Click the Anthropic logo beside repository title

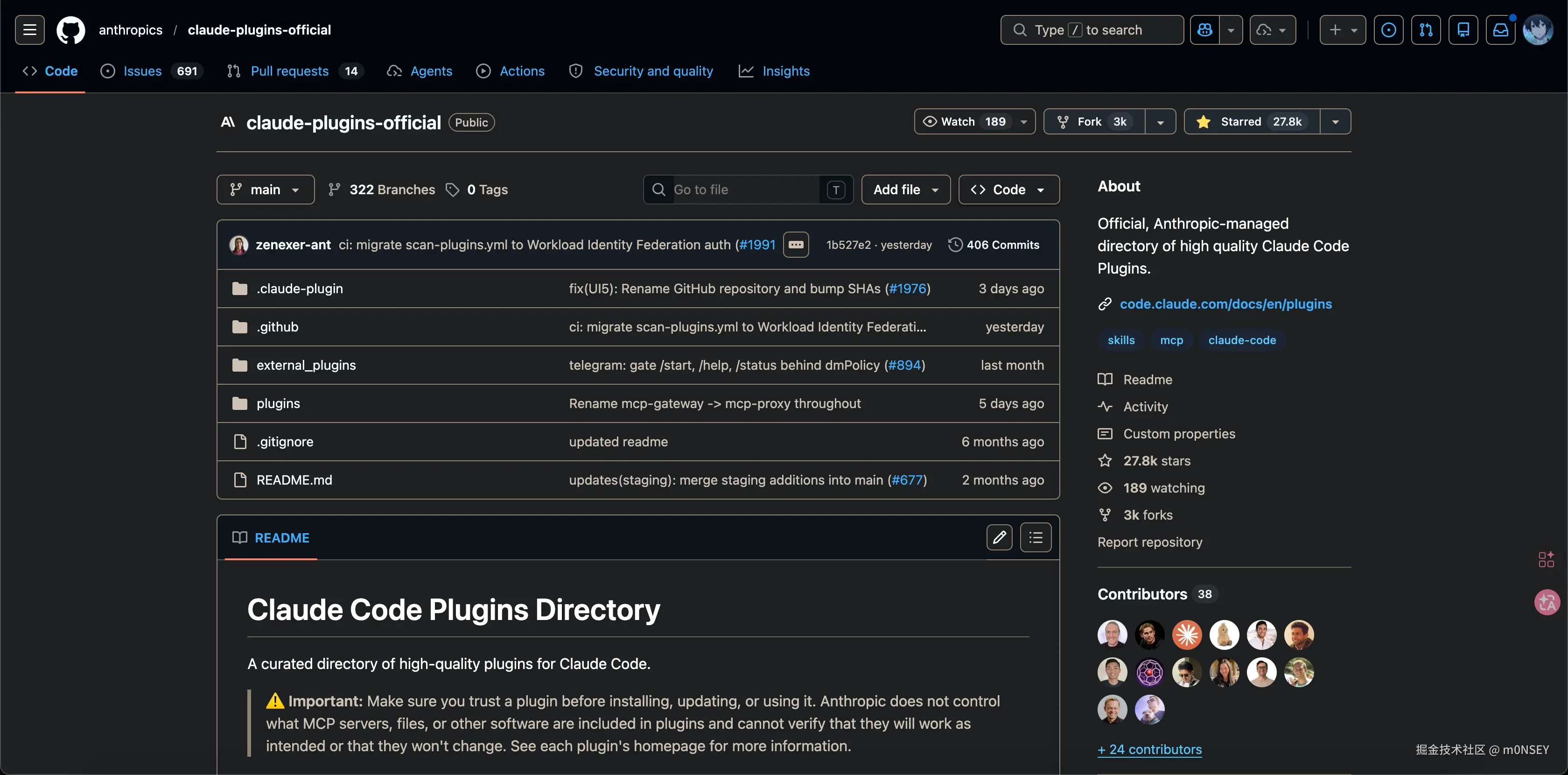(228, 122)
